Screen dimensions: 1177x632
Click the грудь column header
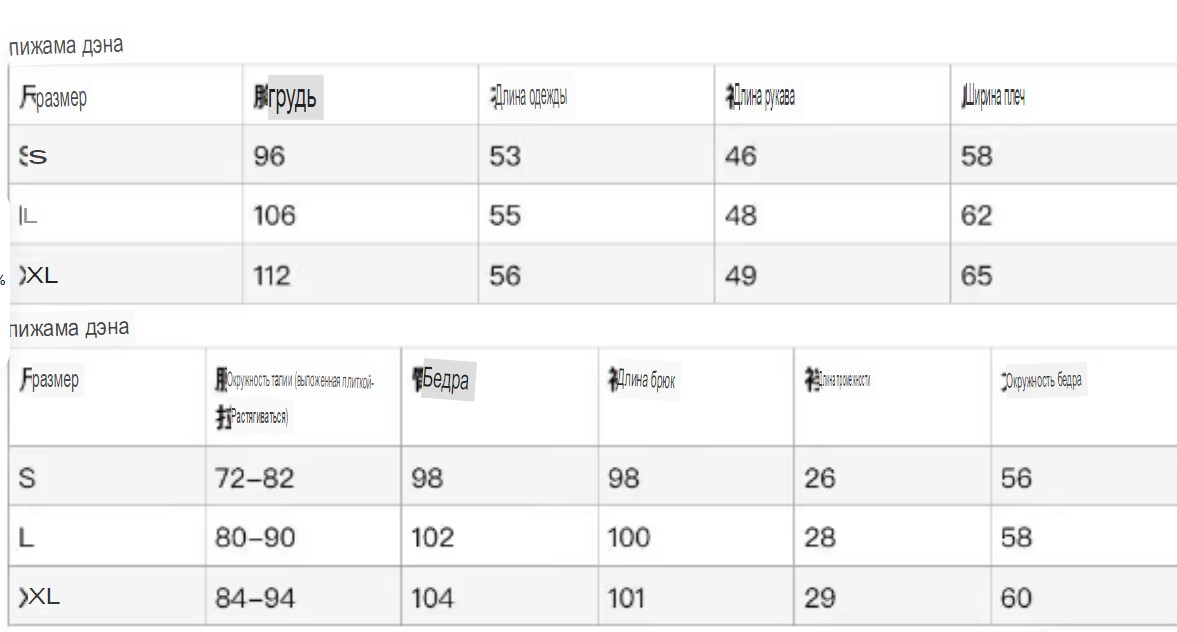point(360,95)
